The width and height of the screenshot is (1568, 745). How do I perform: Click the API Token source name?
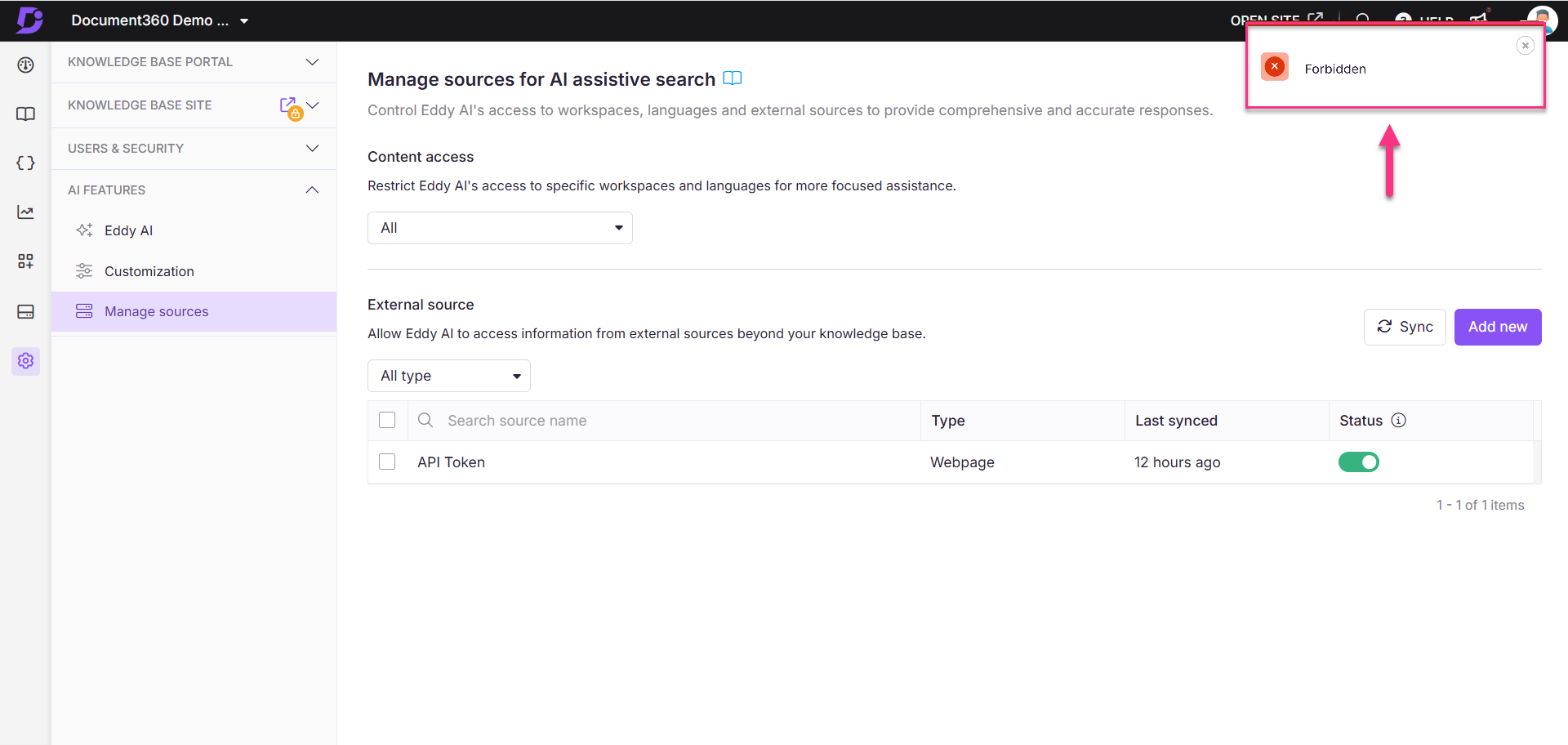(451, 462)
